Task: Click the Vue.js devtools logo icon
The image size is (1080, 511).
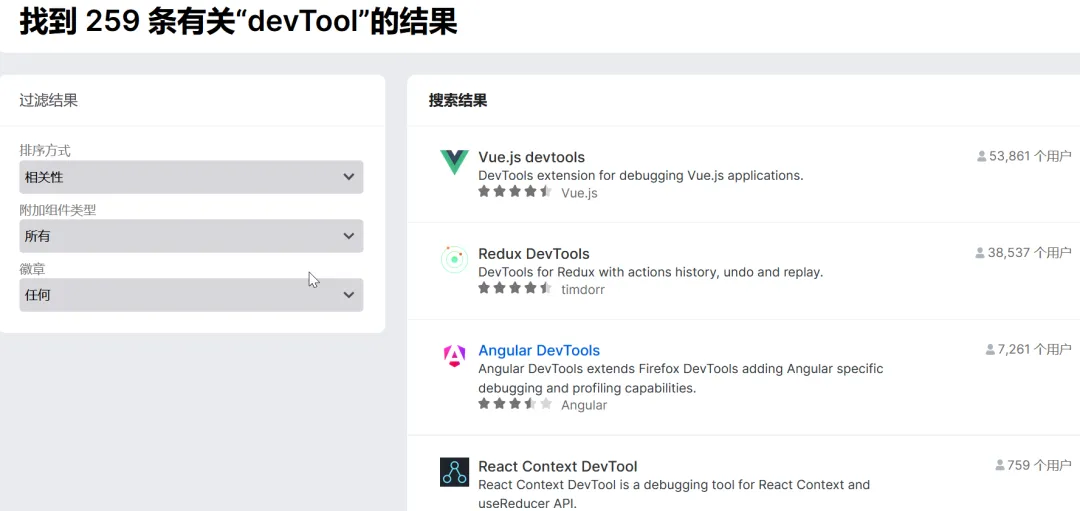Action: [x=454, y=163]
